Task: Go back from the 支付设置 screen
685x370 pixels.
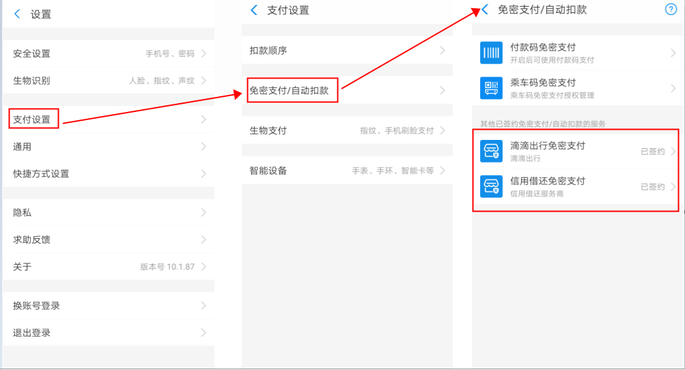Action: [x=254, y=10]
